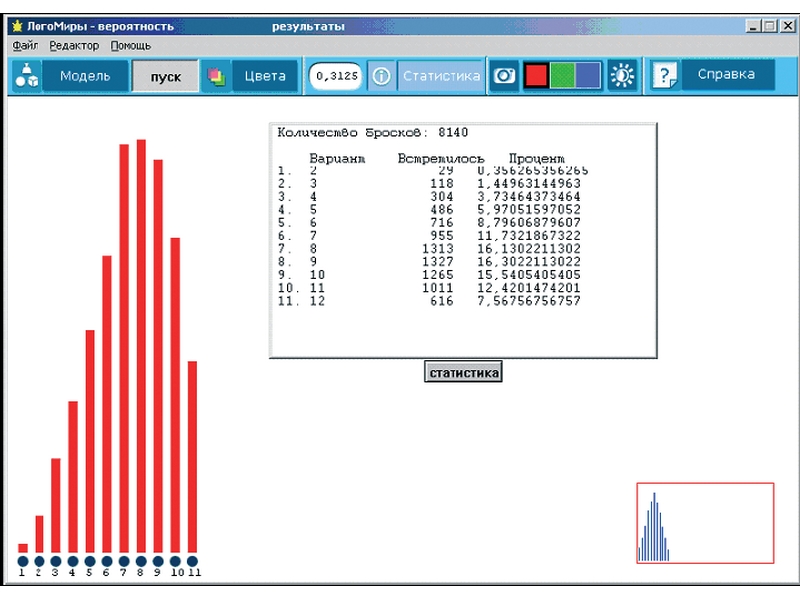Viewport: 800px width, 600px height.
Task: Click the статистика button below results
Action: click(x=463, y=373)
